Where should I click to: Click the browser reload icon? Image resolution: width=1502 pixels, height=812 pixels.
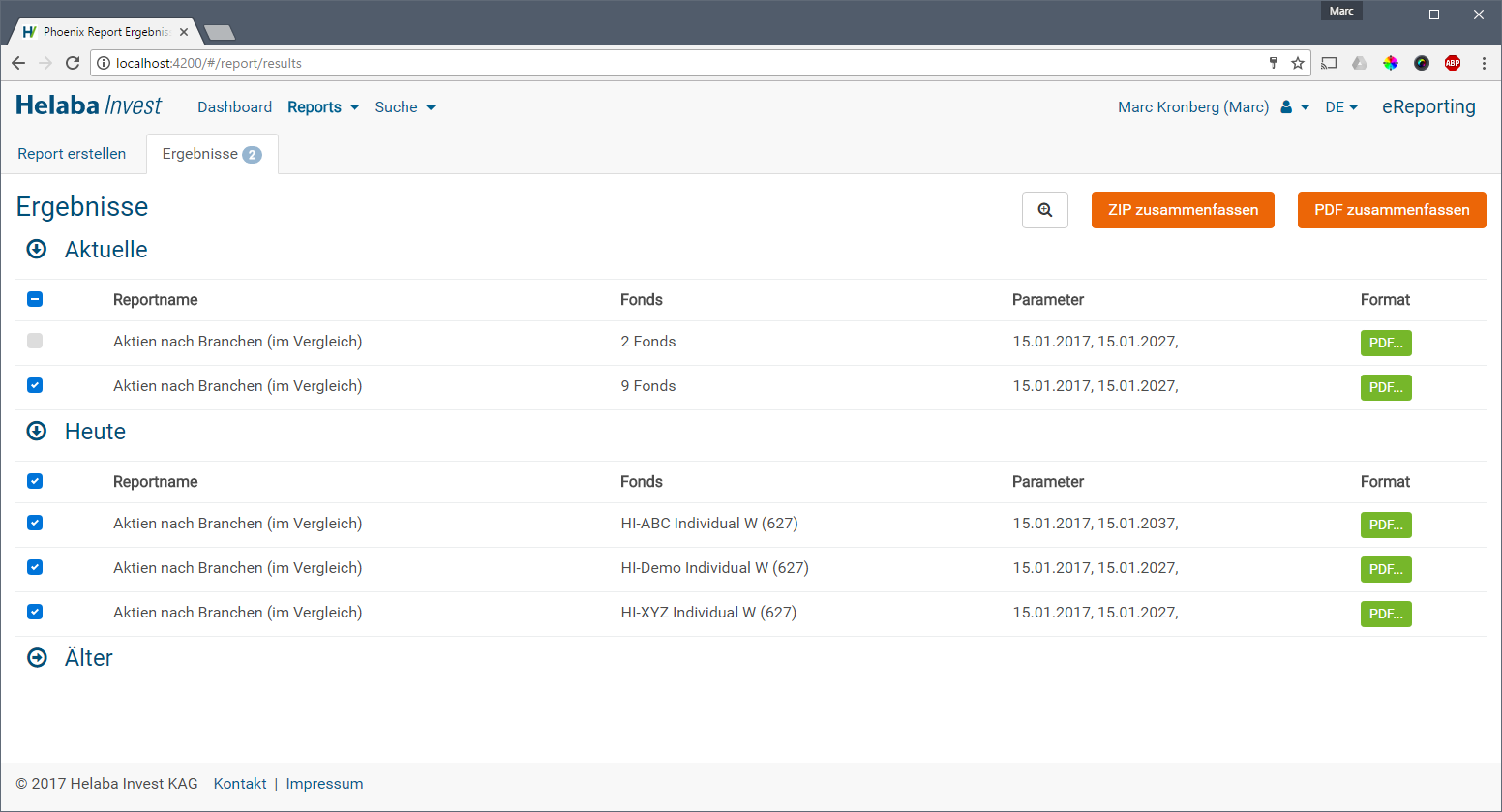click(73, 63)
